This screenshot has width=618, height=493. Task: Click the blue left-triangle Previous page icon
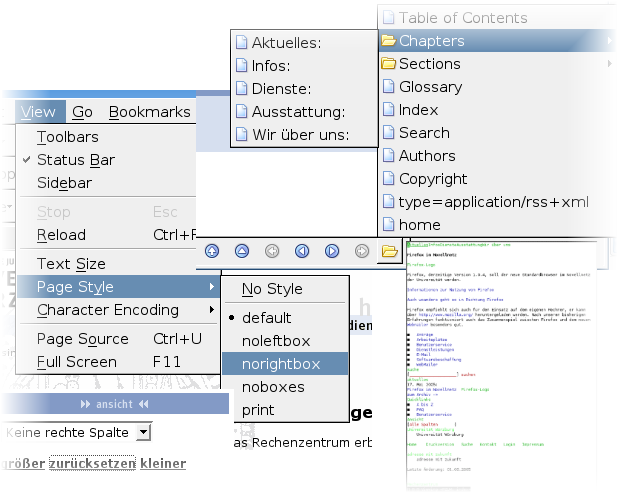[x=302, y=251]
